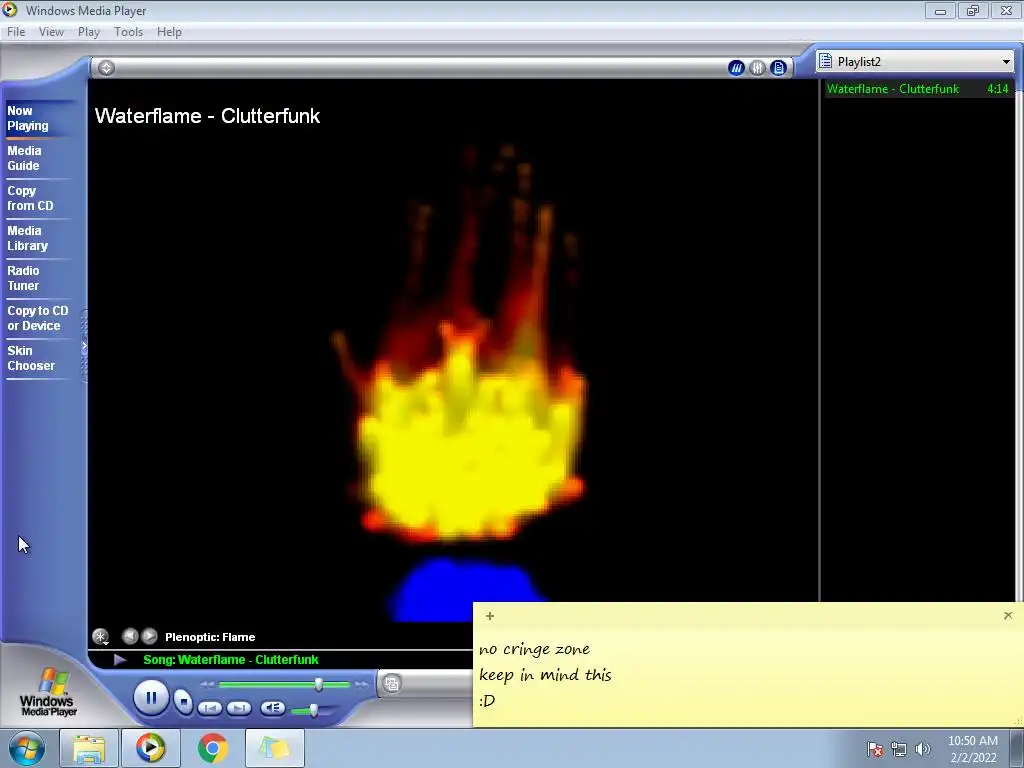This screenshot has width=1024, height=768.
Task: Click the Plenoptic: Flame visualization label
Action: coord(210,637)
